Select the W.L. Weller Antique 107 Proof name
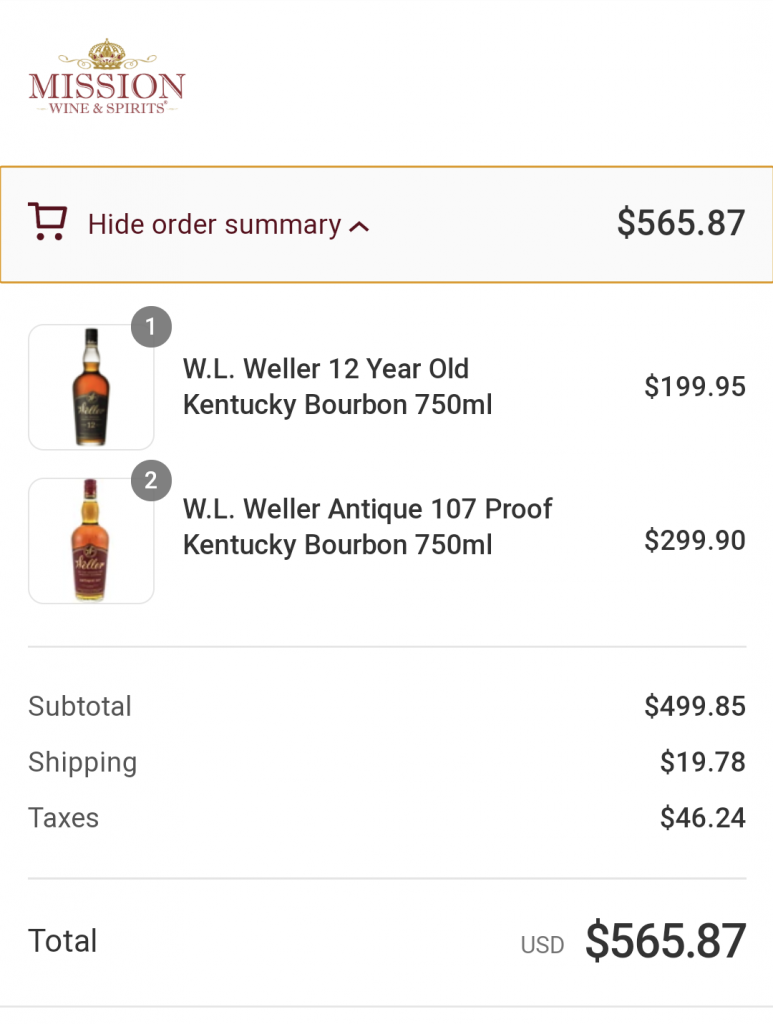 tap(367, 527)
